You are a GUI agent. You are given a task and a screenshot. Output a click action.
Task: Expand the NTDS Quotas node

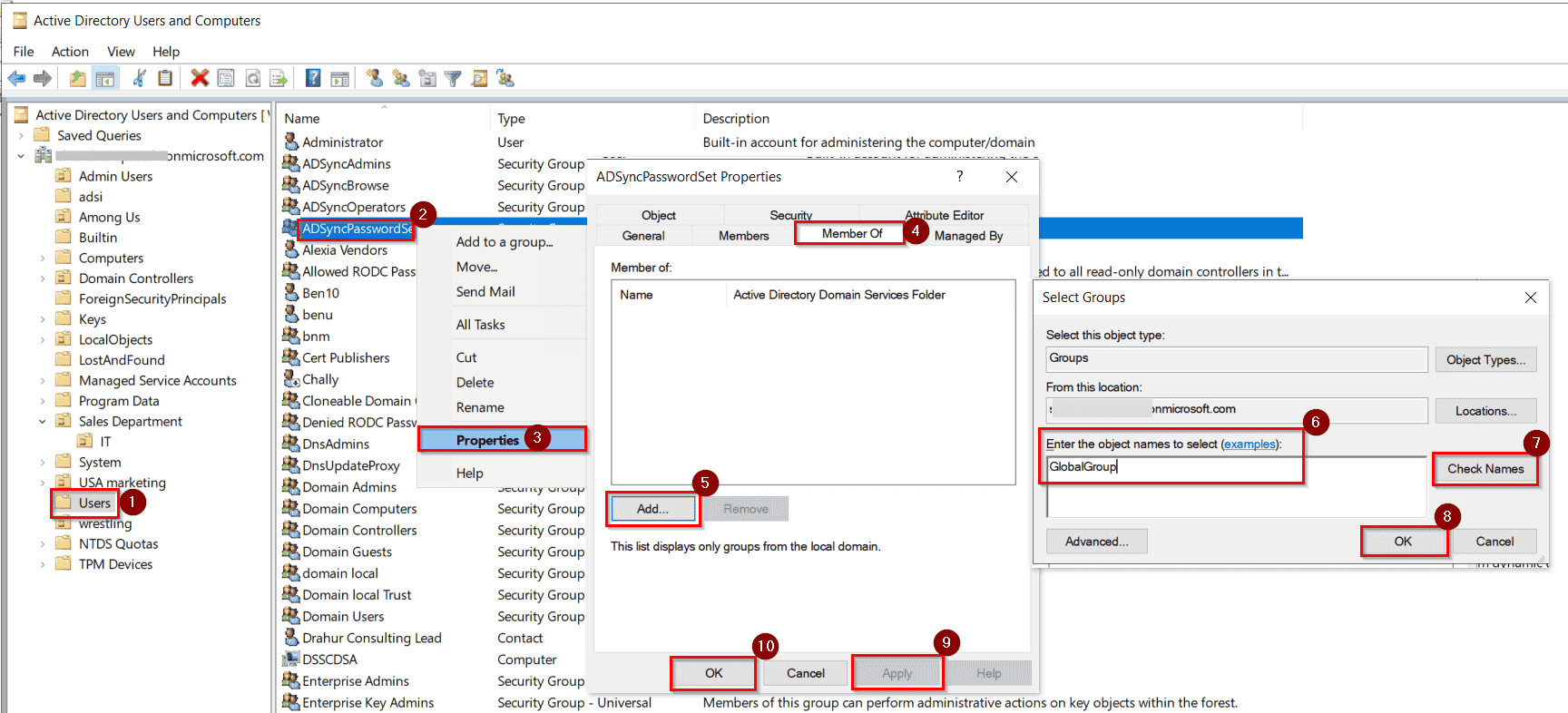43,543
